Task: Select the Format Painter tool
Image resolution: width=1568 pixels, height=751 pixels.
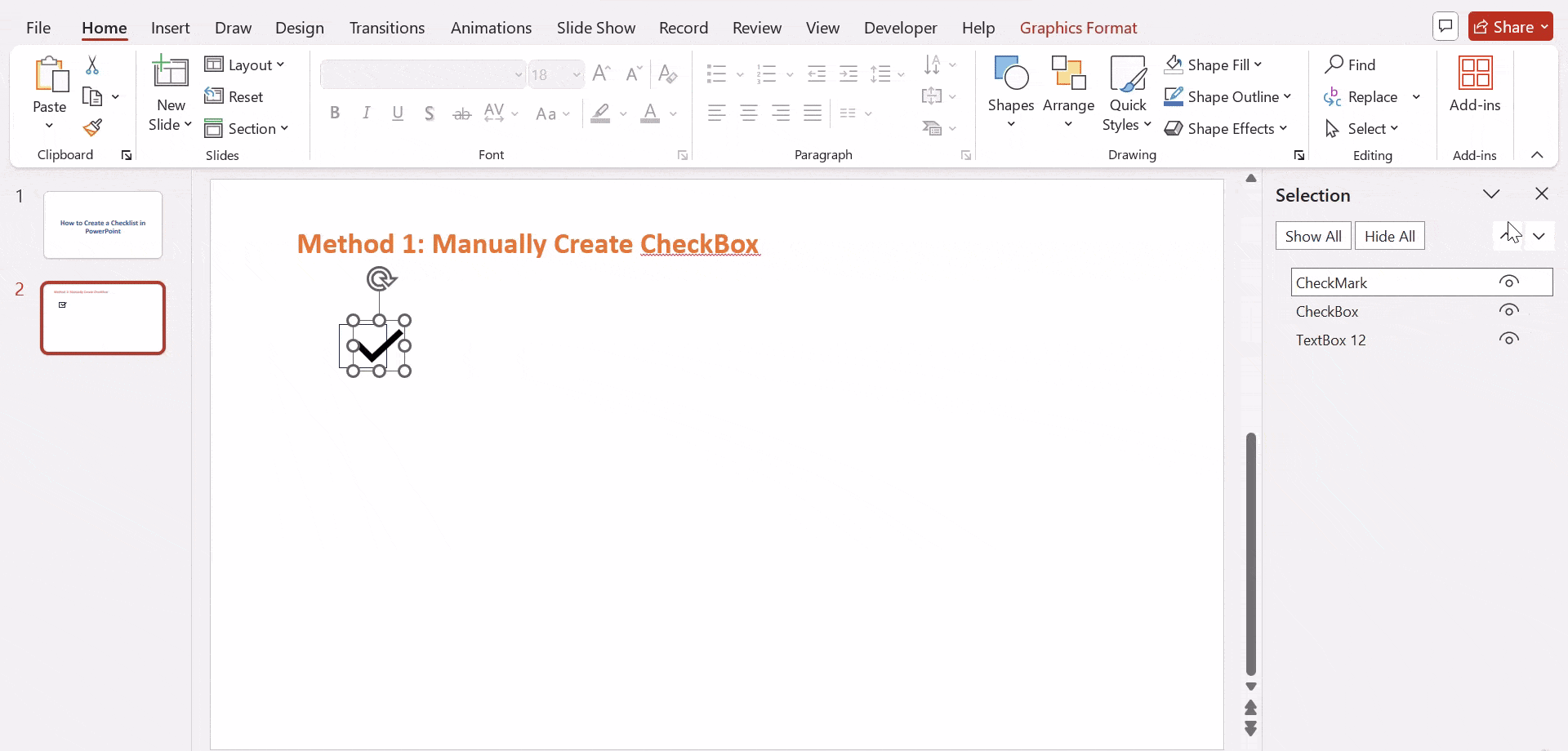Action: pos(91,127)
